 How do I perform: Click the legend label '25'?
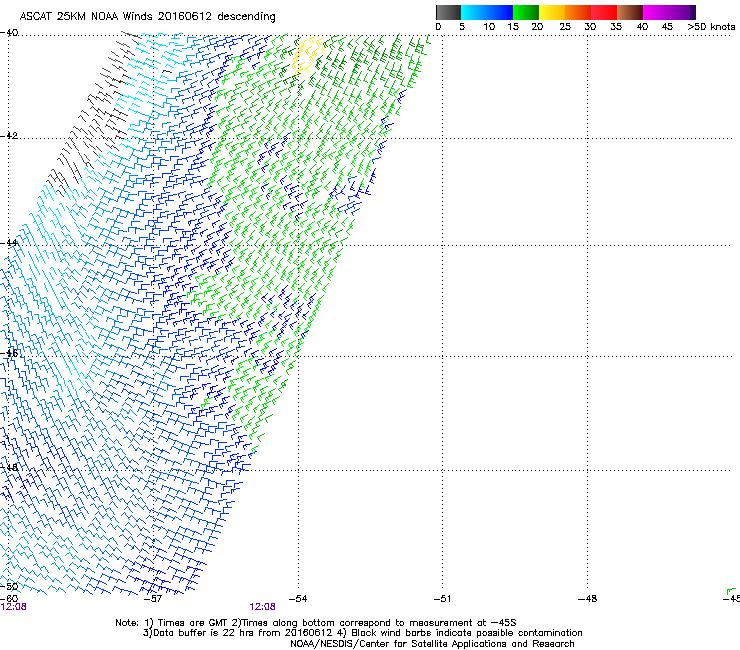click(565, 27)
